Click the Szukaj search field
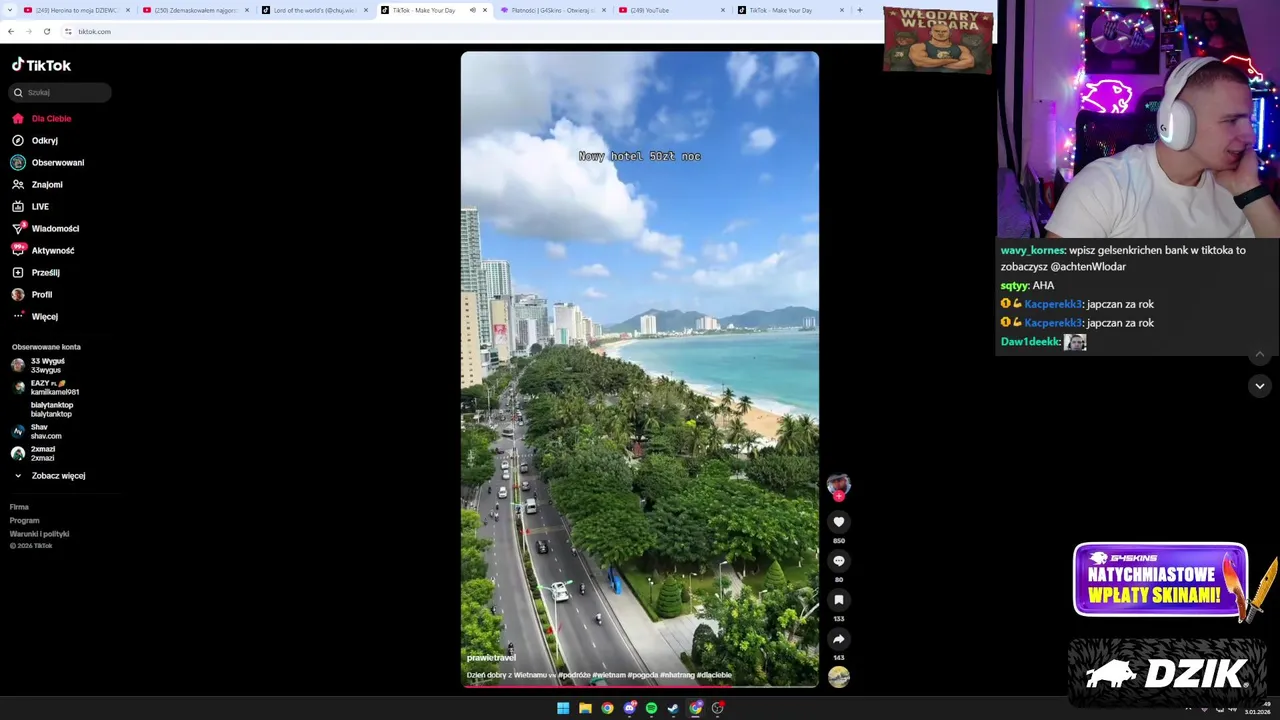Viewport: 1280px width, 720px height. click(61, 92)
